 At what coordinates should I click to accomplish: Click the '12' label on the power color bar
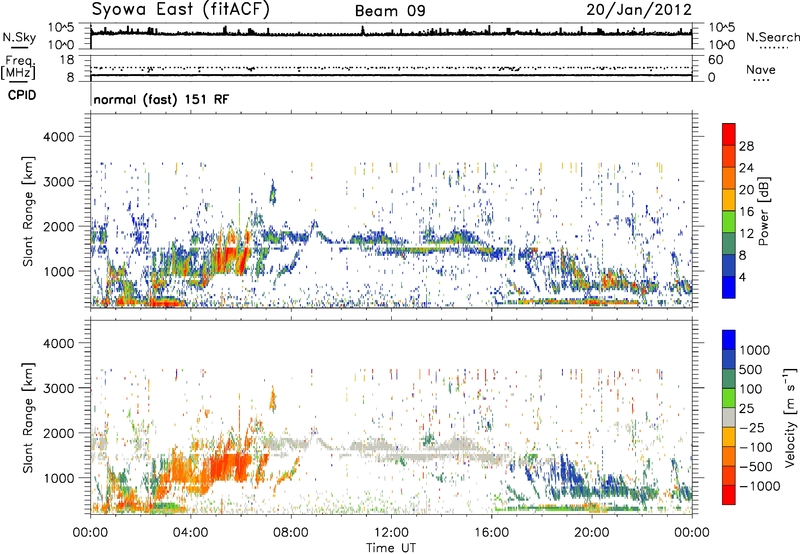click(x=746, y=234)
